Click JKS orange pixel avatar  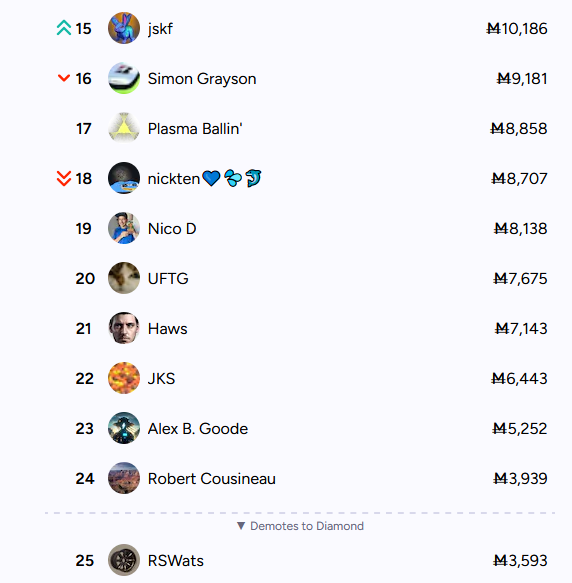point(124,378)
